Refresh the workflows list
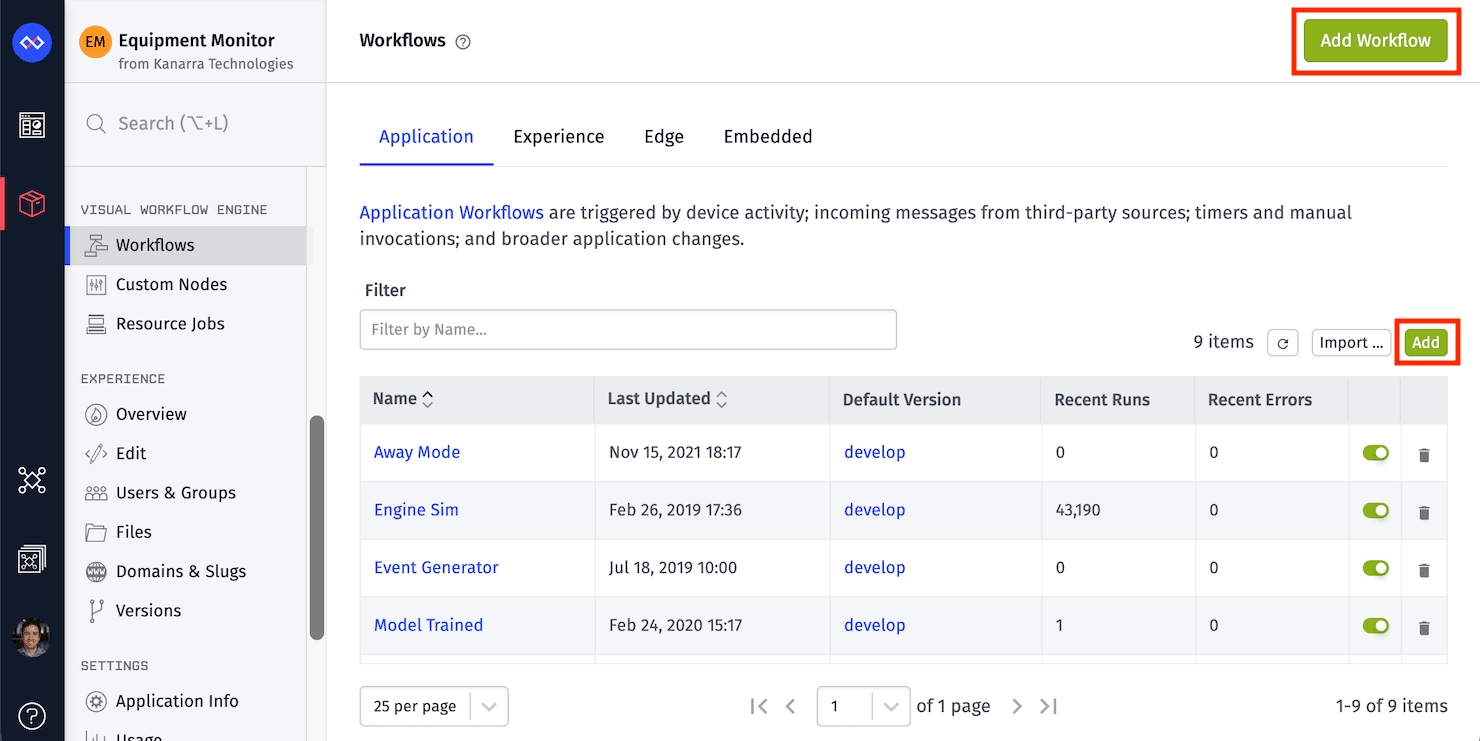Viewport: 1480px width, 741px height. coord(1283,342)
